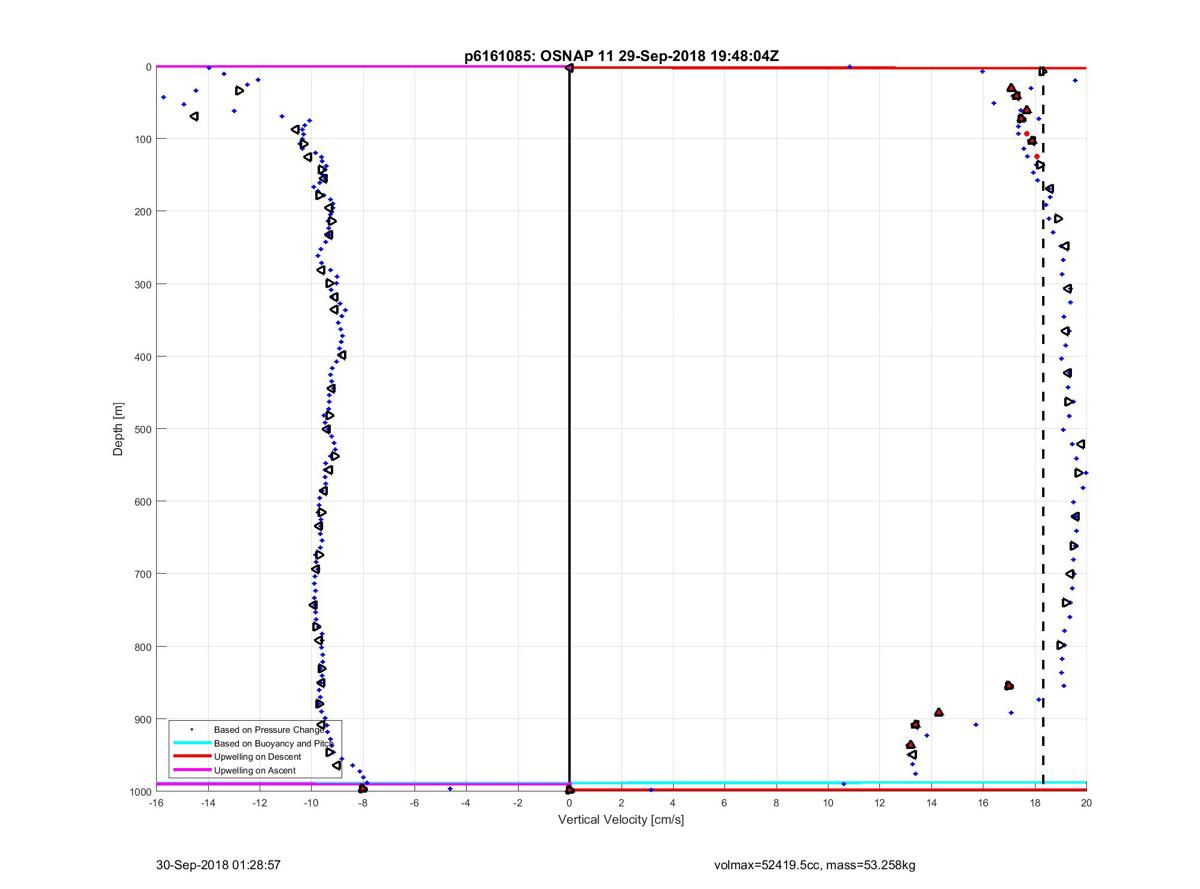
Task: Click the '100' tick label on the depth axis
Action: coord(142,139)
